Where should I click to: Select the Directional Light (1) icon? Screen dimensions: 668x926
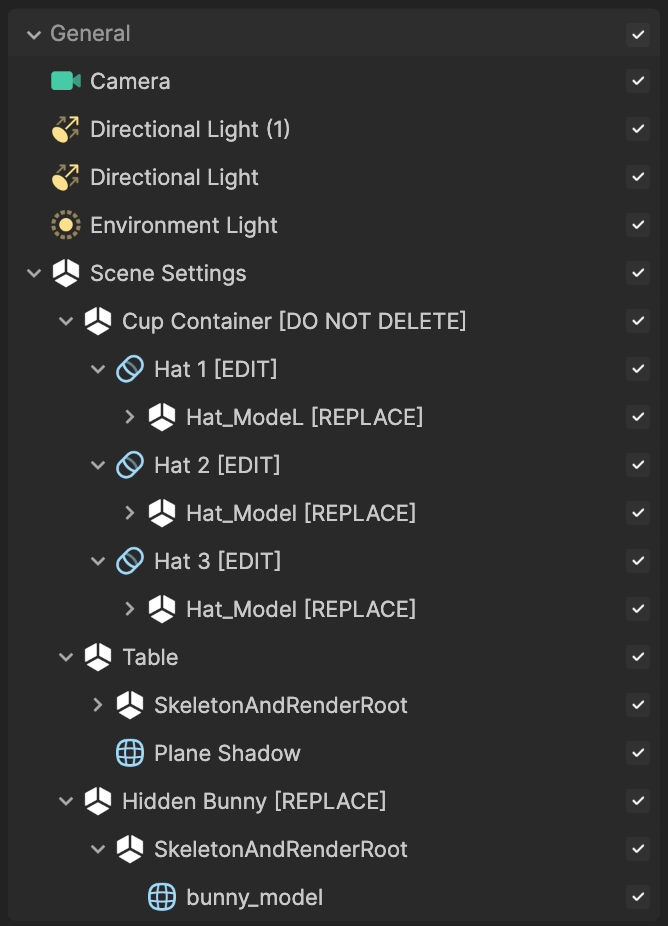tap(66, 129)
